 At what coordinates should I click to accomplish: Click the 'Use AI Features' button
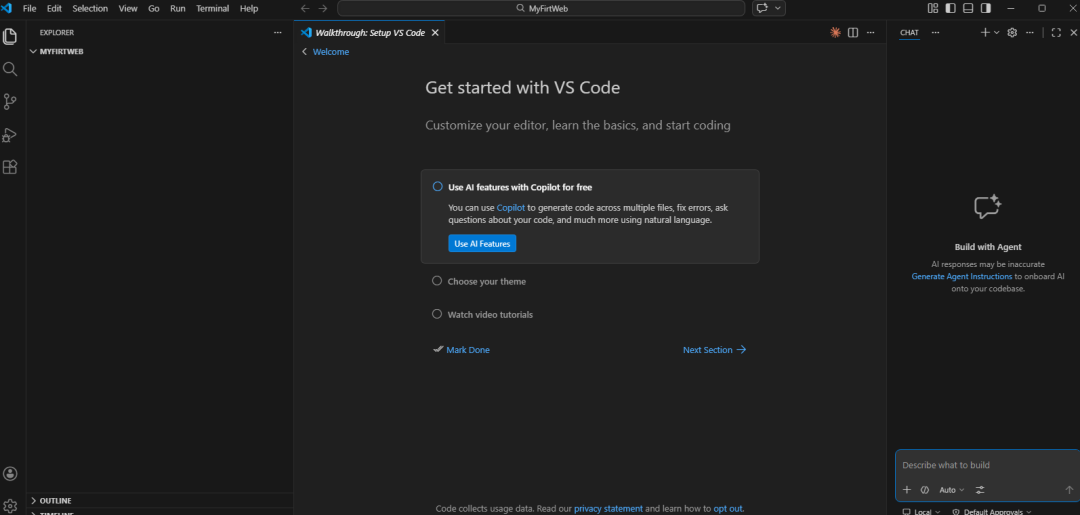click(482, 243)
